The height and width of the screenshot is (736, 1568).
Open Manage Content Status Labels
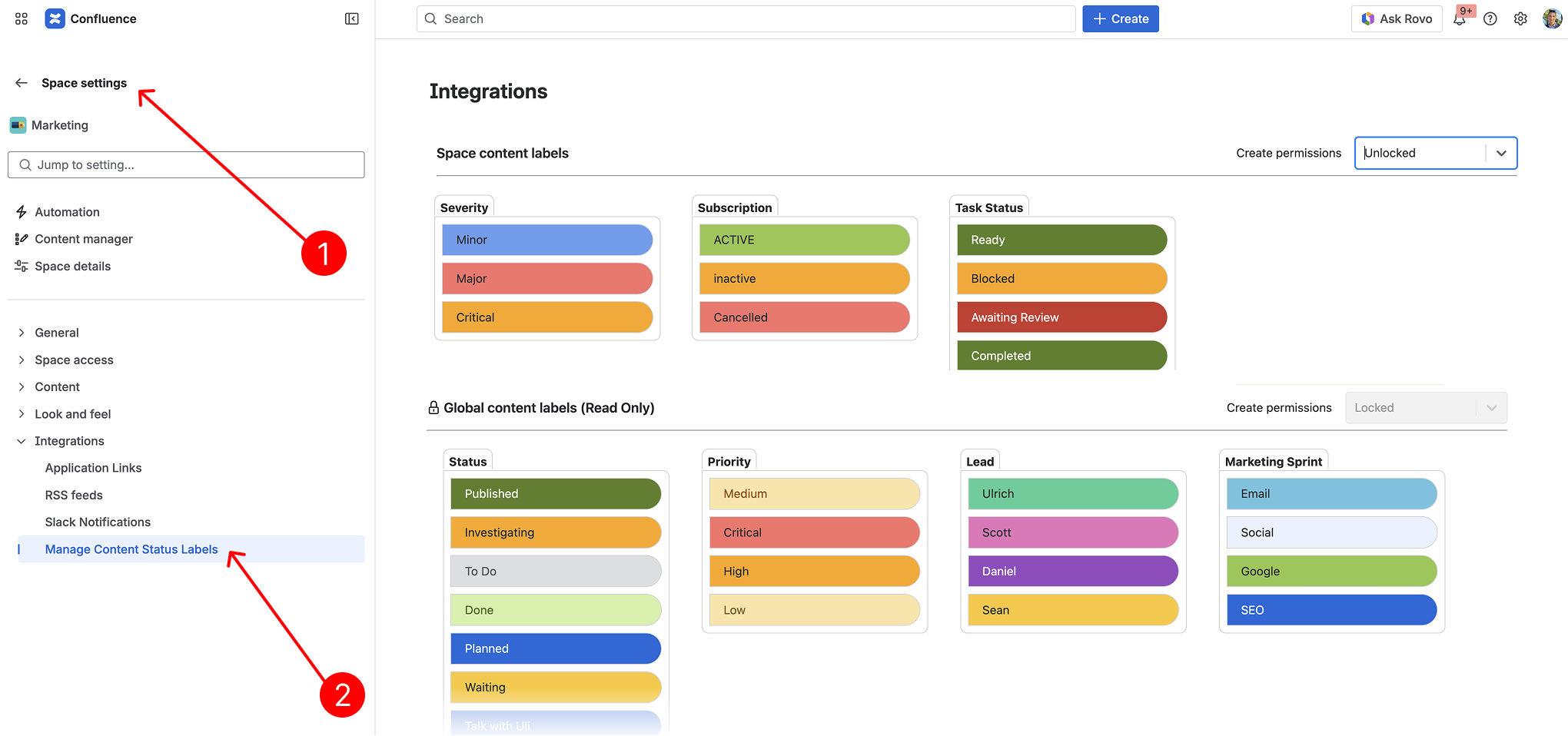[131, 549]
